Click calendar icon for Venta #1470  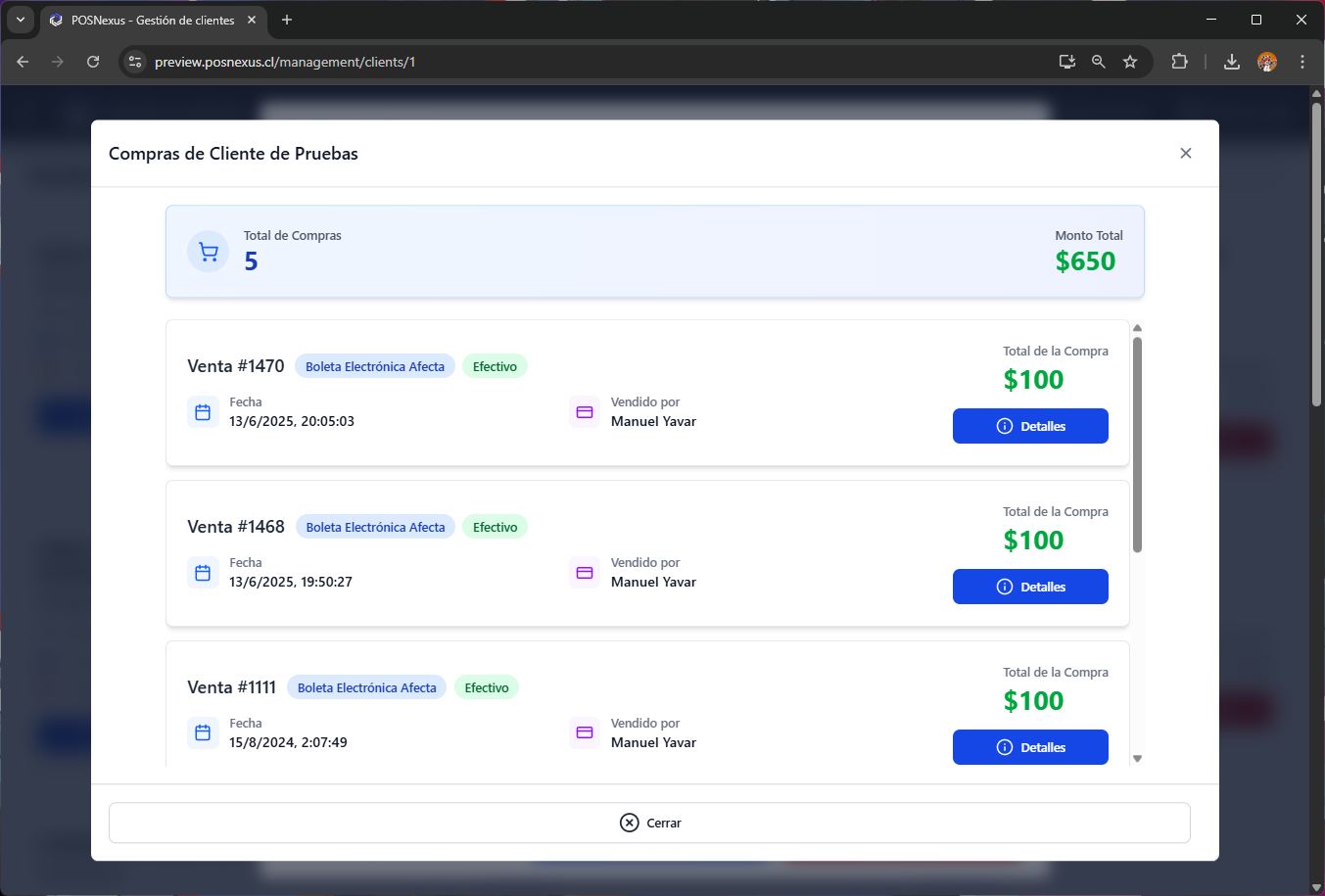[203, 412]
